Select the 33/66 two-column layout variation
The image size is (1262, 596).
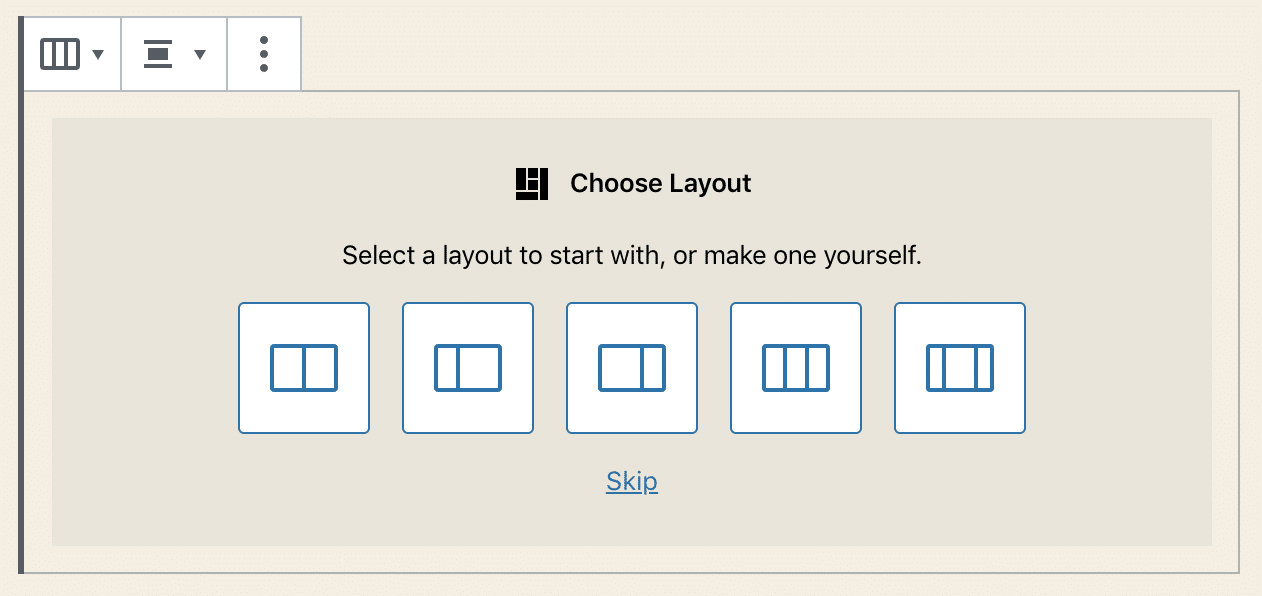click(468, 367)
